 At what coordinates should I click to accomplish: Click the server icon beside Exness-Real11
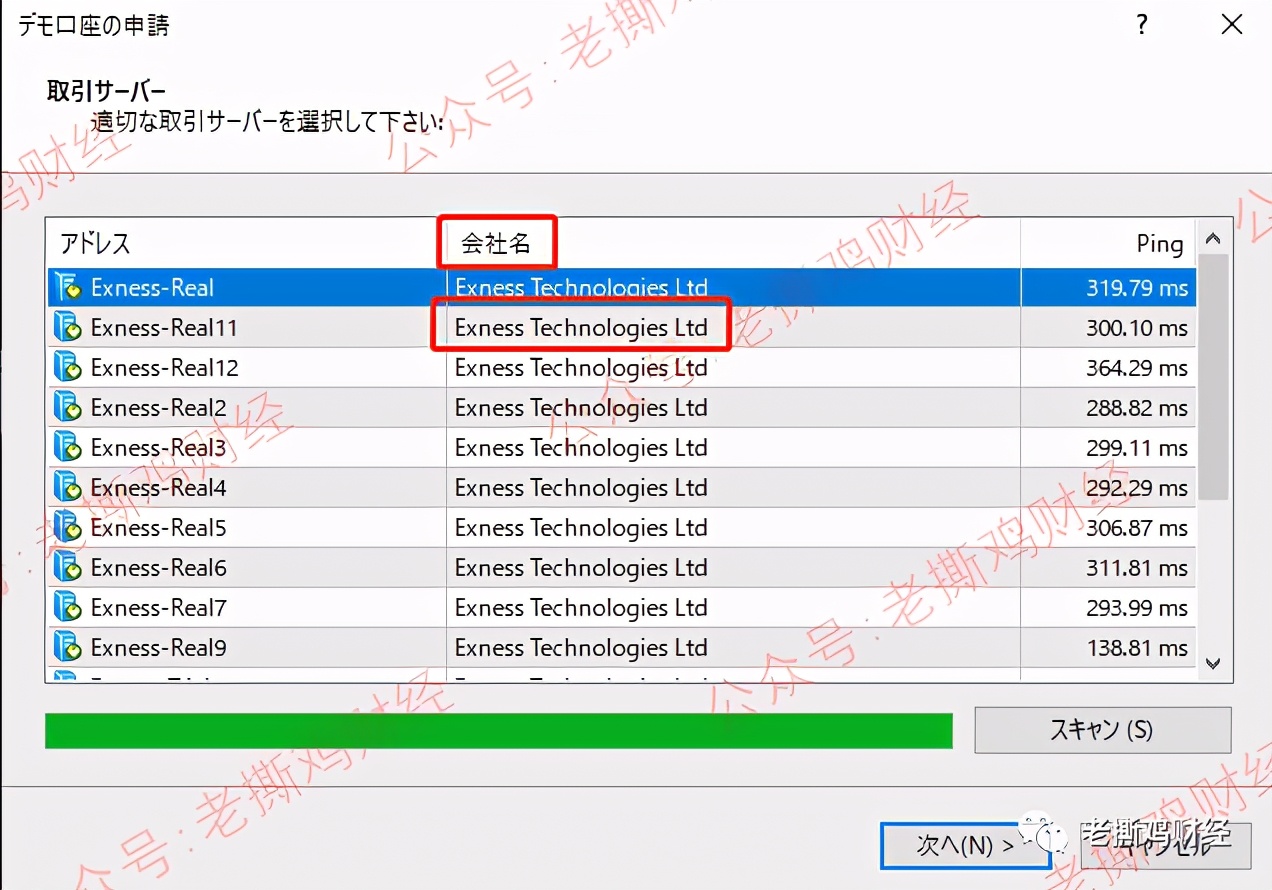pyautogui.click(x=68, y=328)
